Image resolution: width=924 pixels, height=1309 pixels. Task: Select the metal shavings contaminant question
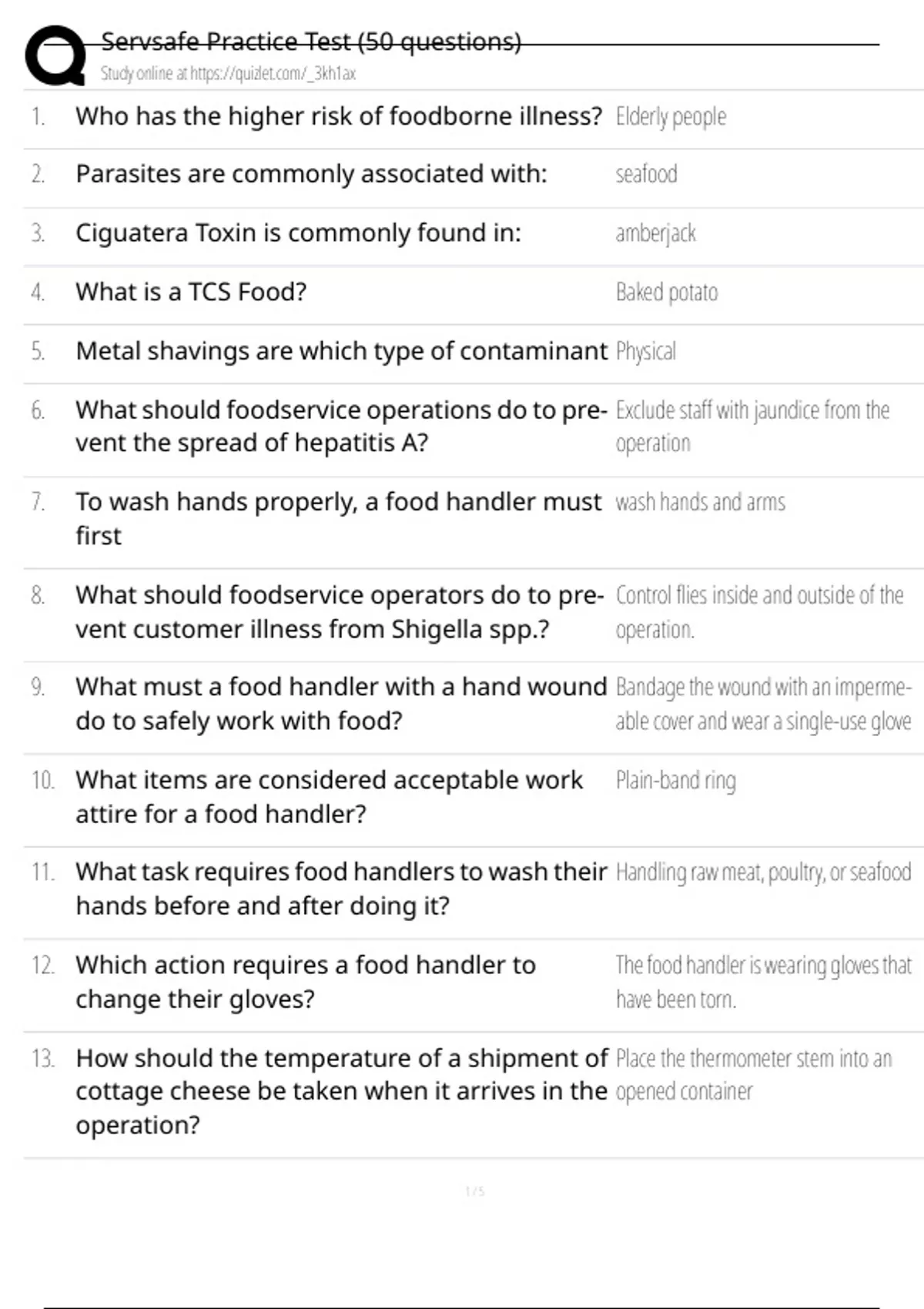pyautogui.click(x=341, y=352)
